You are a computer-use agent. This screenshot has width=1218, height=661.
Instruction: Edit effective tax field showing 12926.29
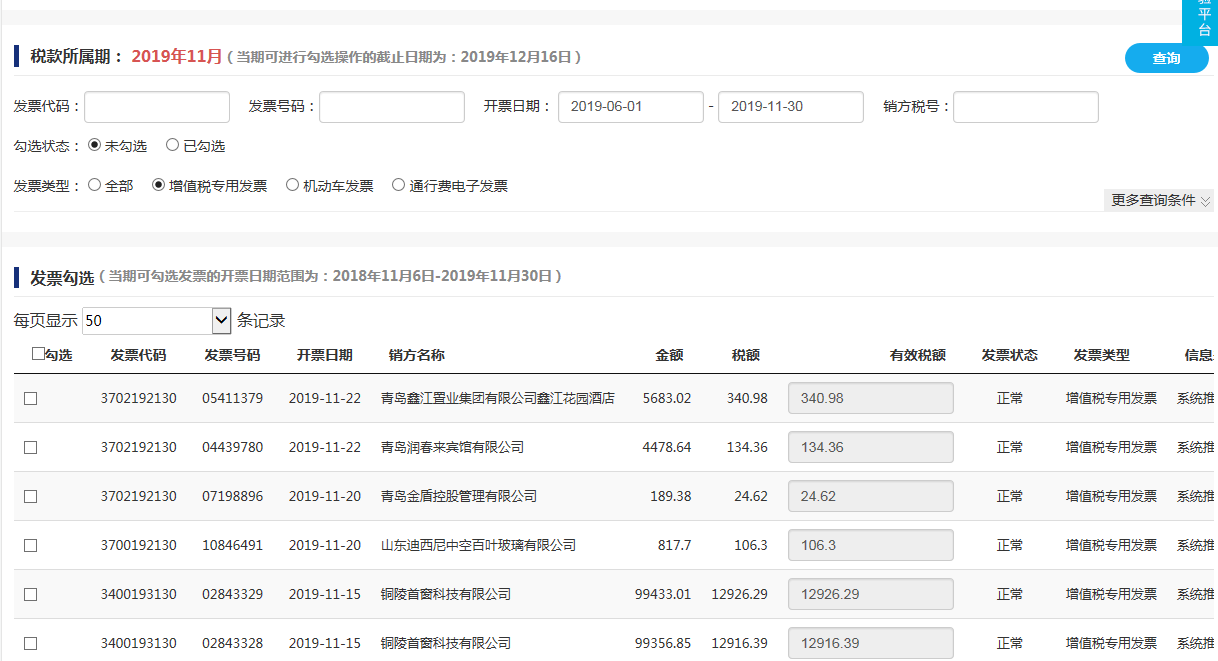[871, 594]
